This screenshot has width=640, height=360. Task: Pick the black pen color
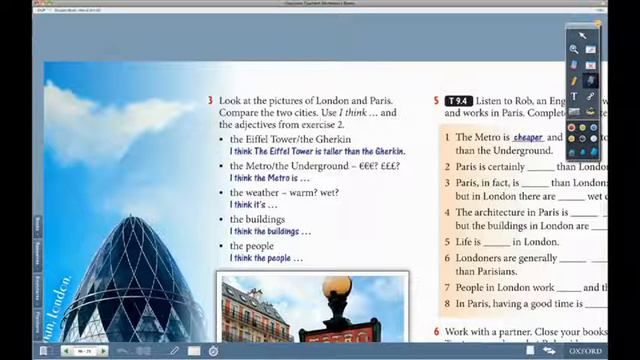coord(582,139)
